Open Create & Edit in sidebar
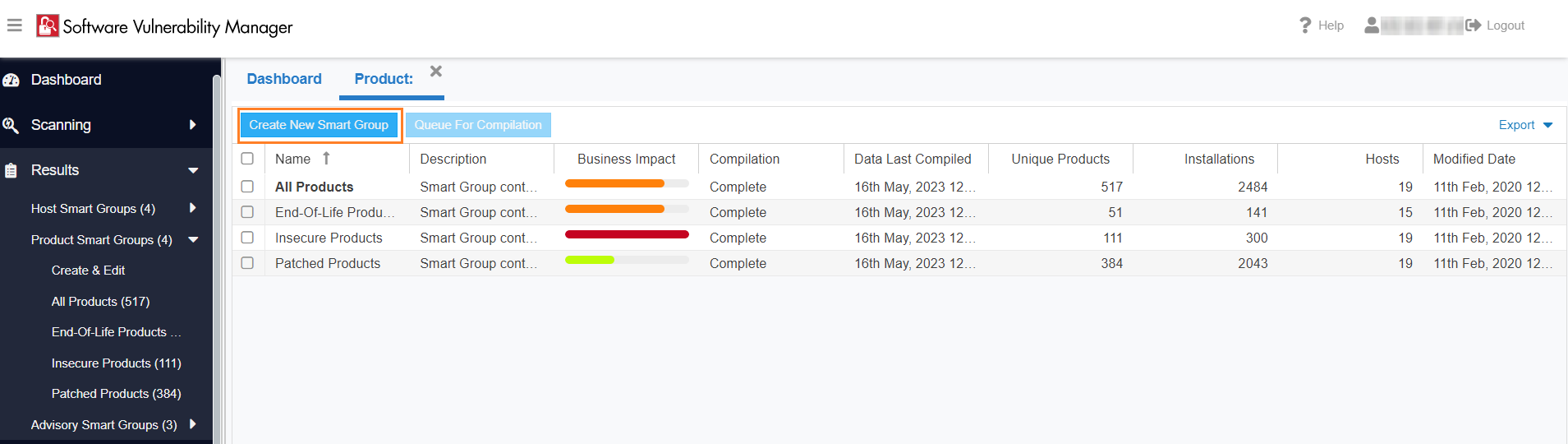1568x444 pixels. (x=88, y=271)
